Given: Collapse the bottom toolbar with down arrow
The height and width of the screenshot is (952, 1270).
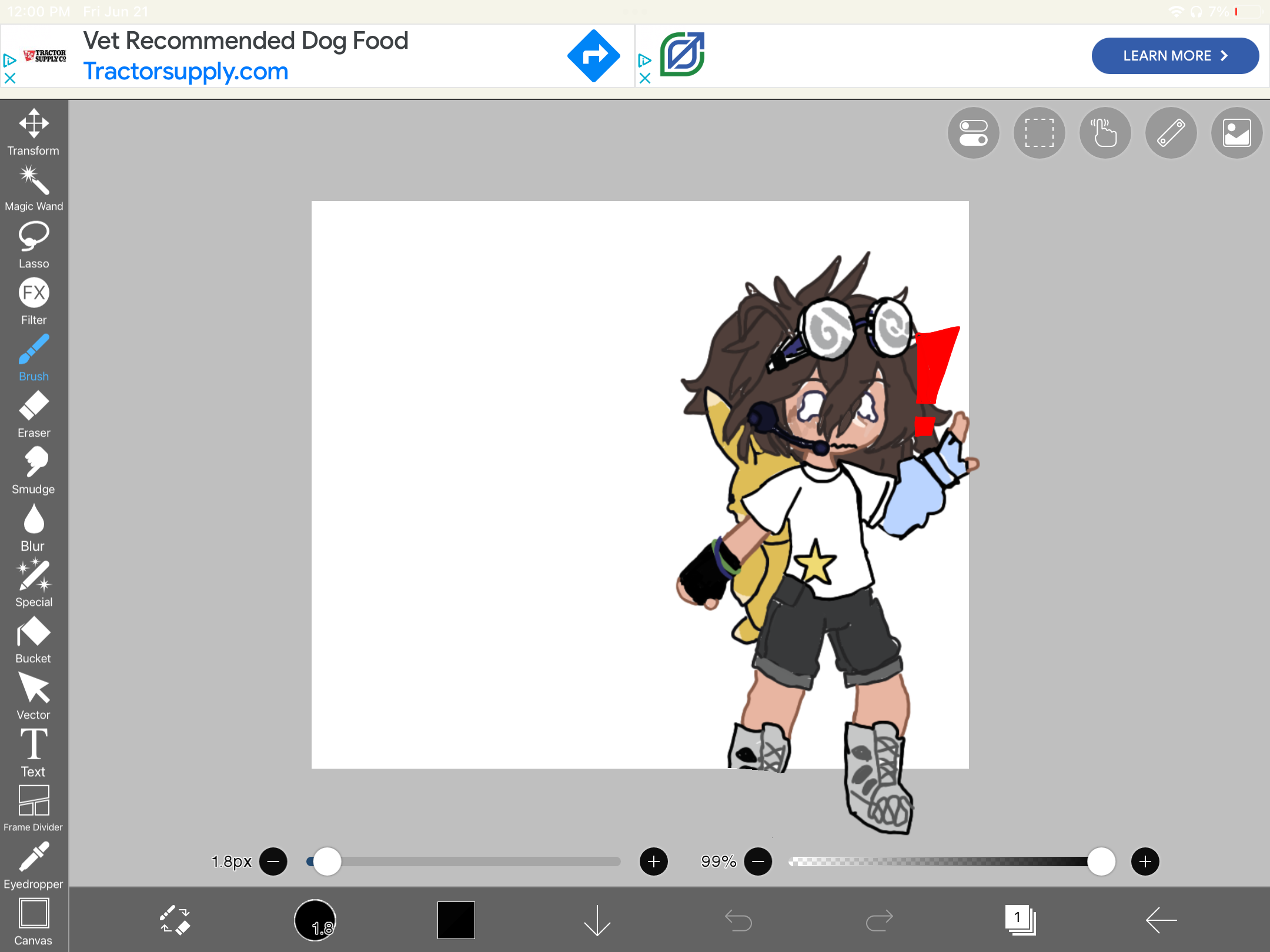Looking at the screenshot, I should click(x=597, y=920).
